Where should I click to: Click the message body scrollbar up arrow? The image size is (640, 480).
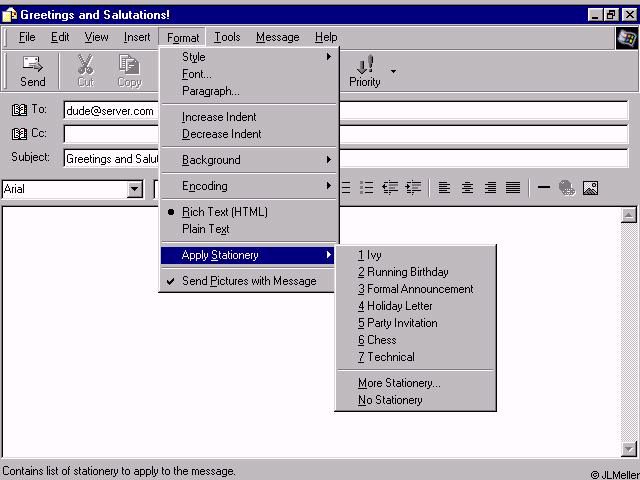point(629,215)
